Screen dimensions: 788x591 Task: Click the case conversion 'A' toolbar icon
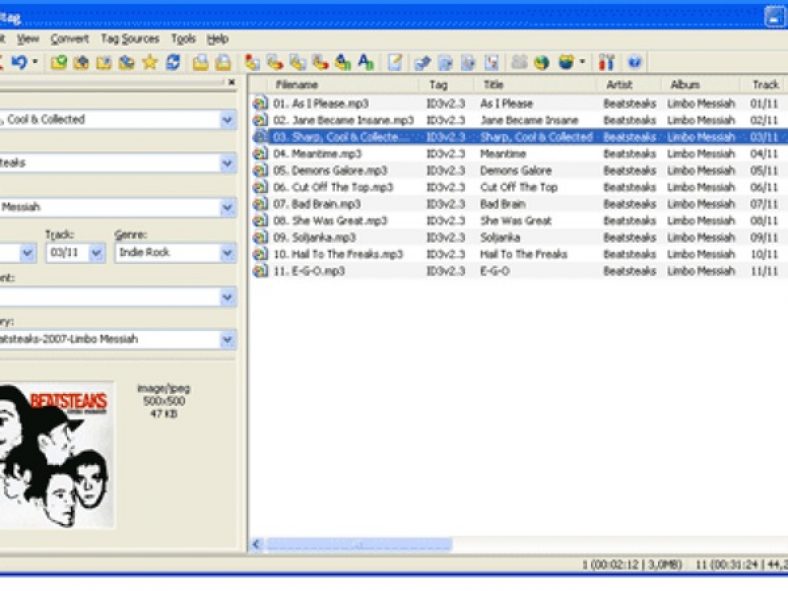[x=365, y=62]
